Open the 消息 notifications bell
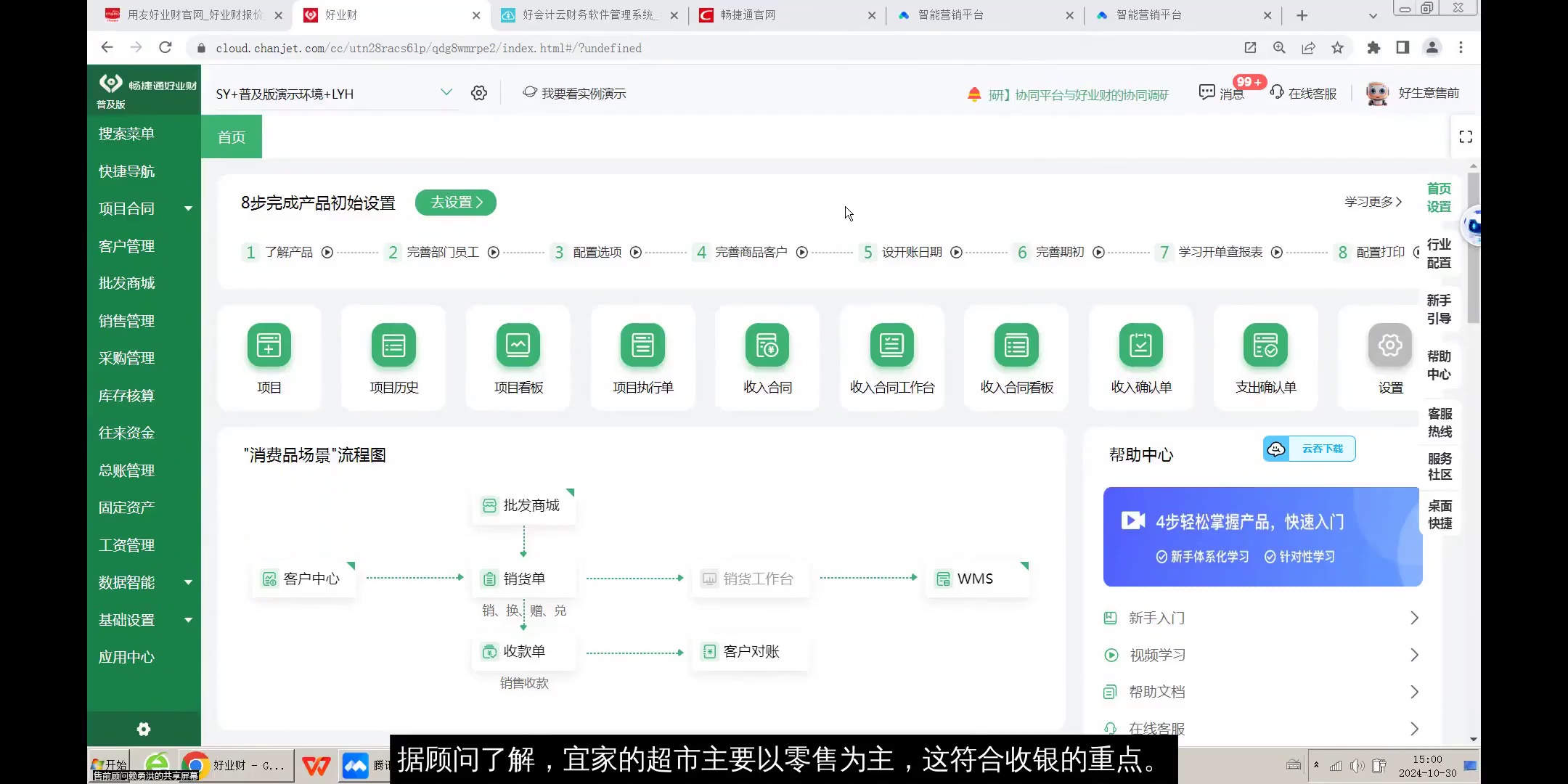 click(1206, 93)
